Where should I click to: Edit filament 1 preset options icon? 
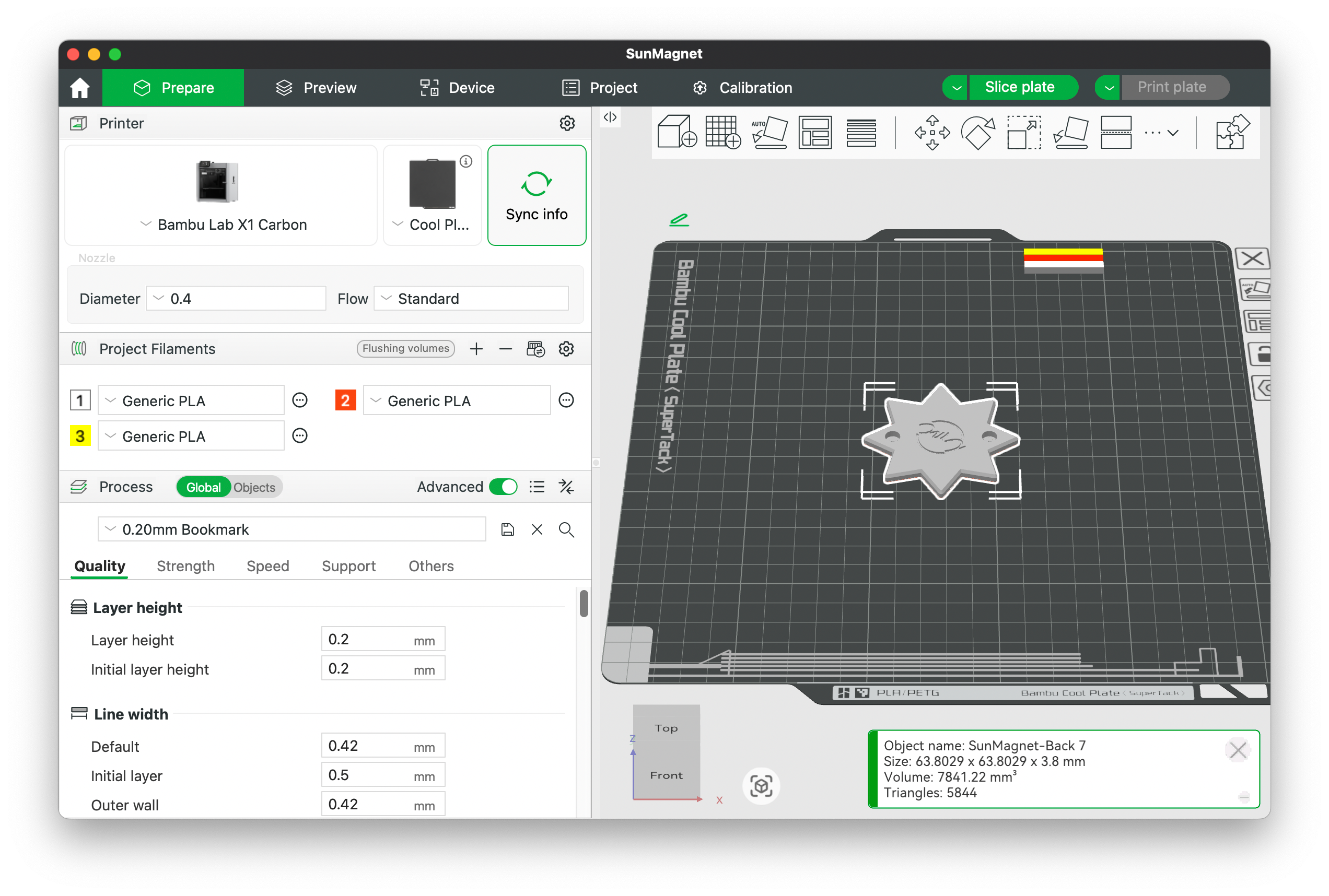[x=299, y=400]
